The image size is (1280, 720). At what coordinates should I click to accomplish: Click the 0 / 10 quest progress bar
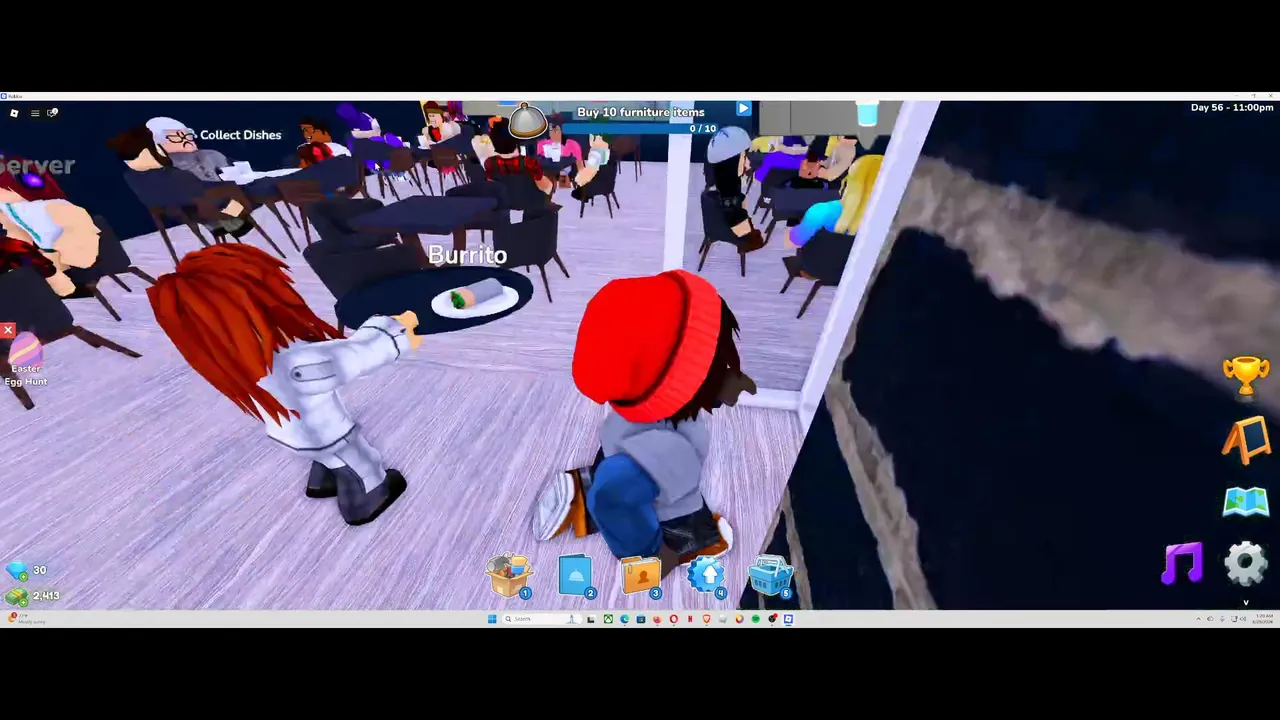coord(642,128)
